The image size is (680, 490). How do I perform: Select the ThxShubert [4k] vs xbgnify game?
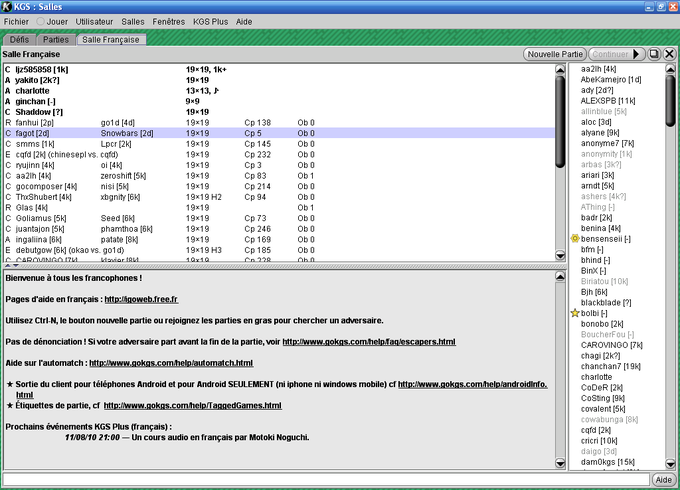tap(279, 197)
